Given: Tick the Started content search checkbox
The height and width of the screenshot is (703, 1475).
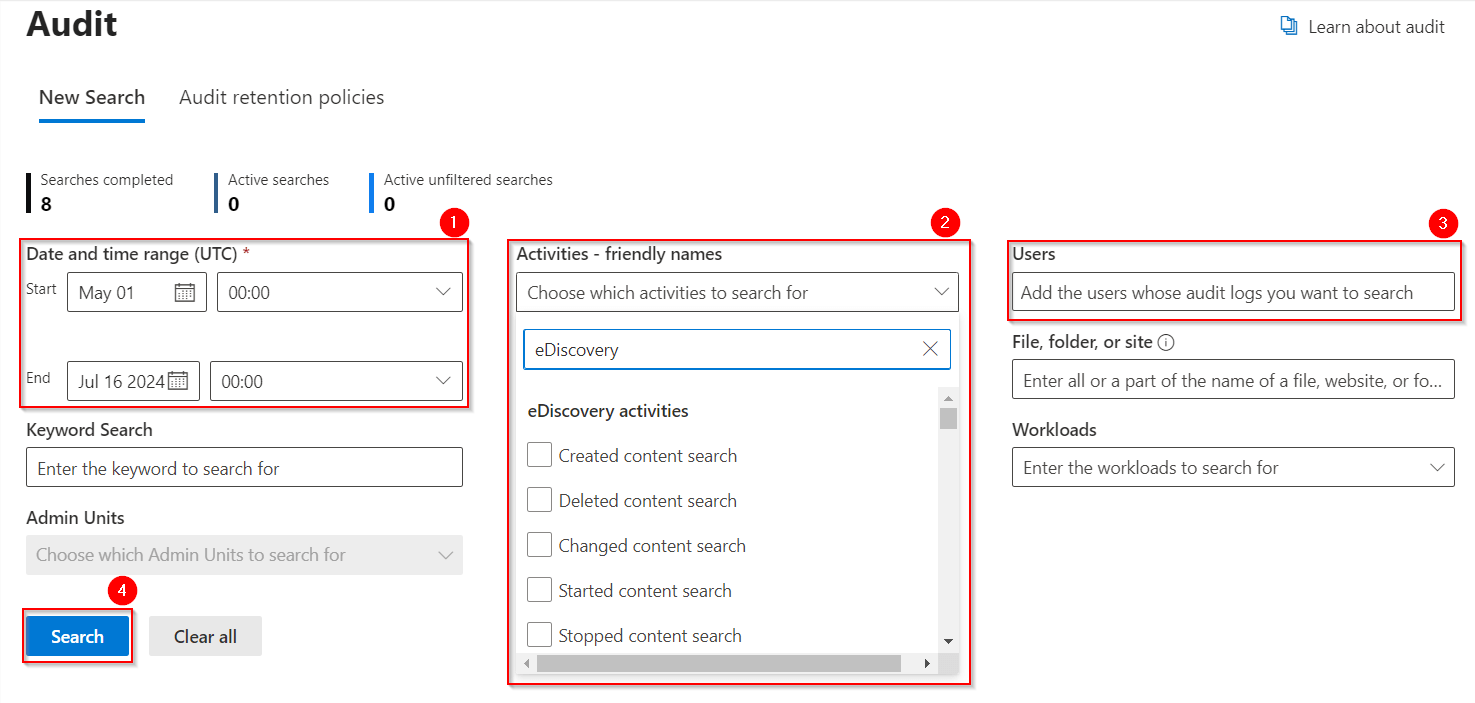Looking at the screenshot, I should pos(540,590).
